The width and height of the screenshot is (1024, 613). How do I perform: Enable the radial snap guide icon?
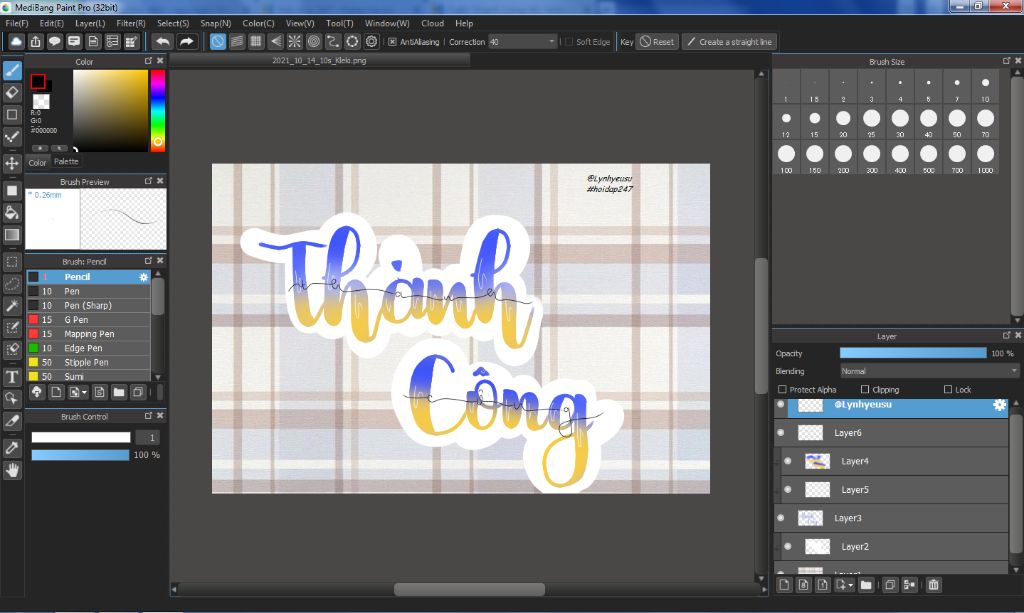294,42
